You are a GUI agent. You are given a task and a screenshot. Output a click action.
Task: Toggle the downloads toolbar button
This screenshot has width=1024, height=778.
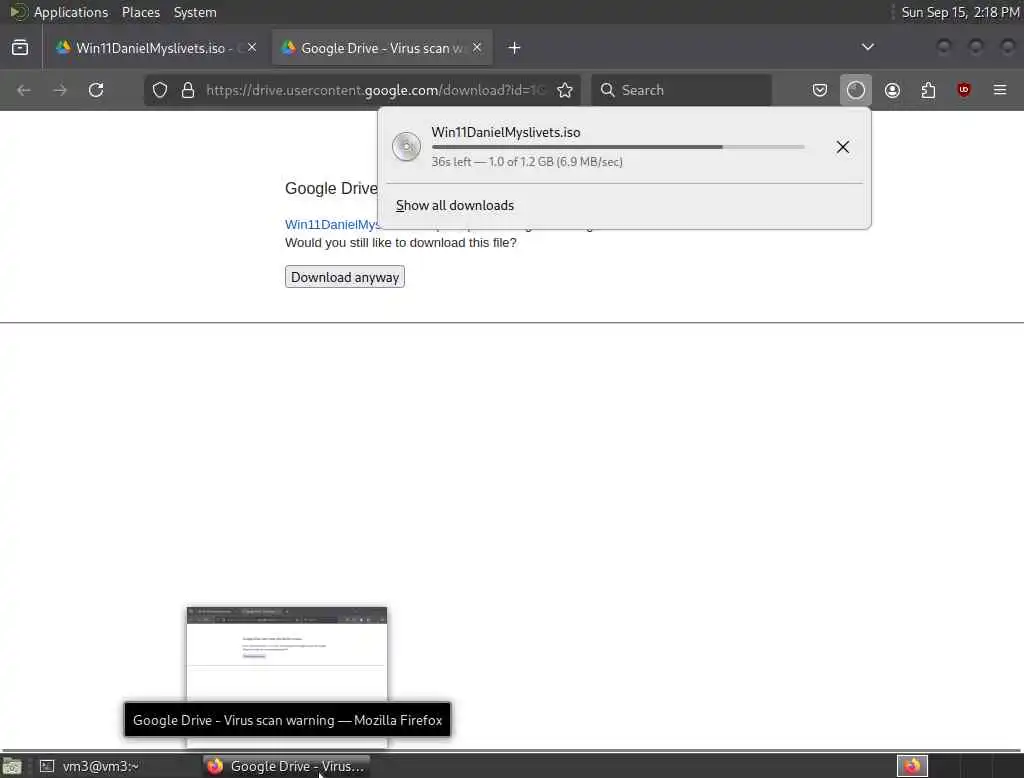(x=856, y=90)
